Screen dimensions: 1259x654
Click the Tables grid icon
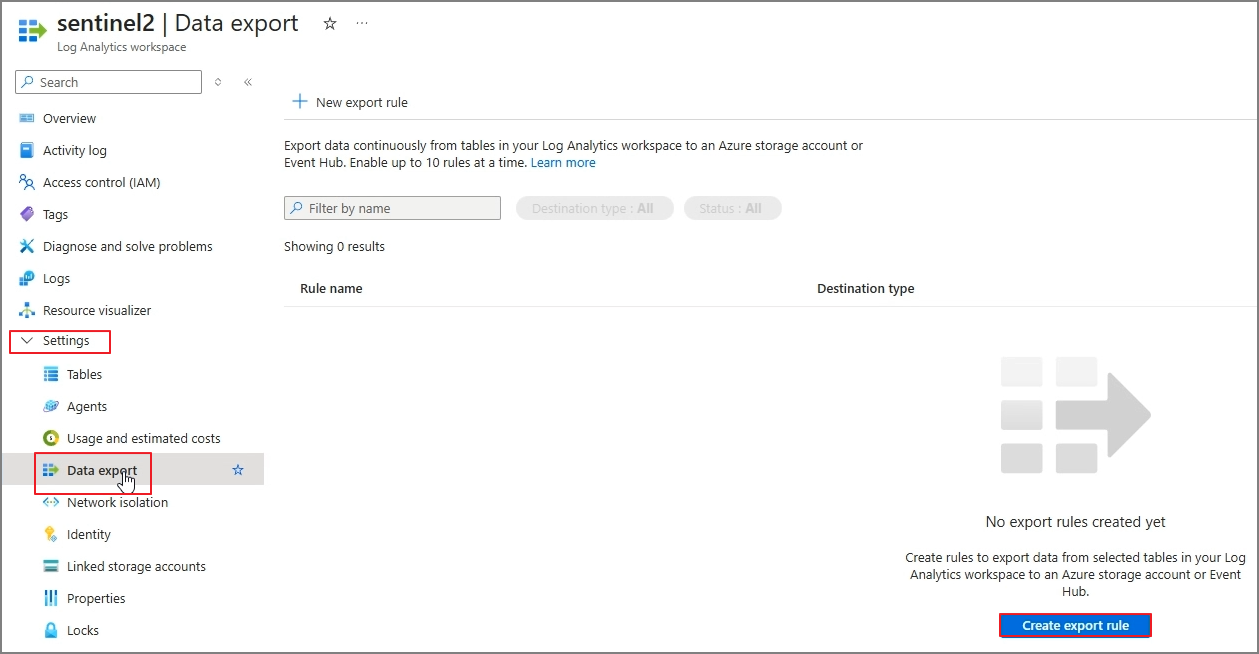[x=51, y=374]
